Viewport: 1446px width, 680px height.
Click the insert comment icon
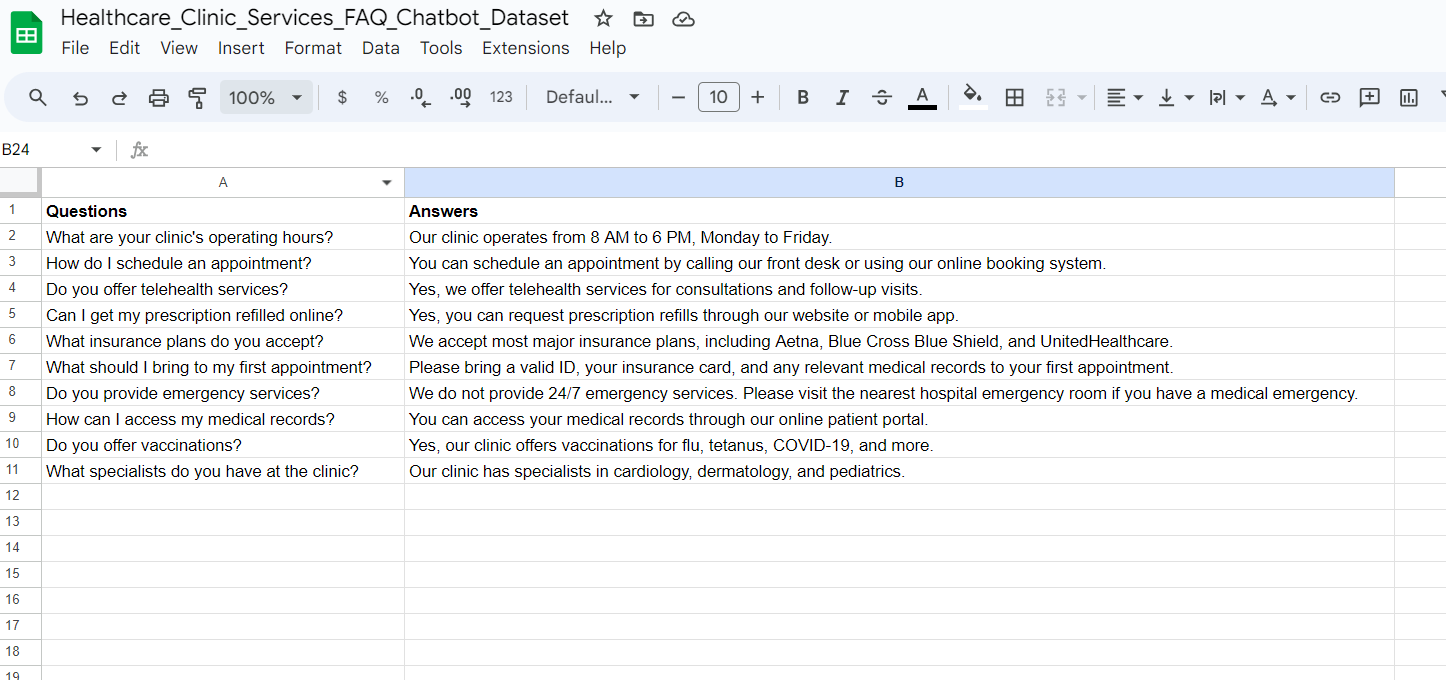(1369, 97)
